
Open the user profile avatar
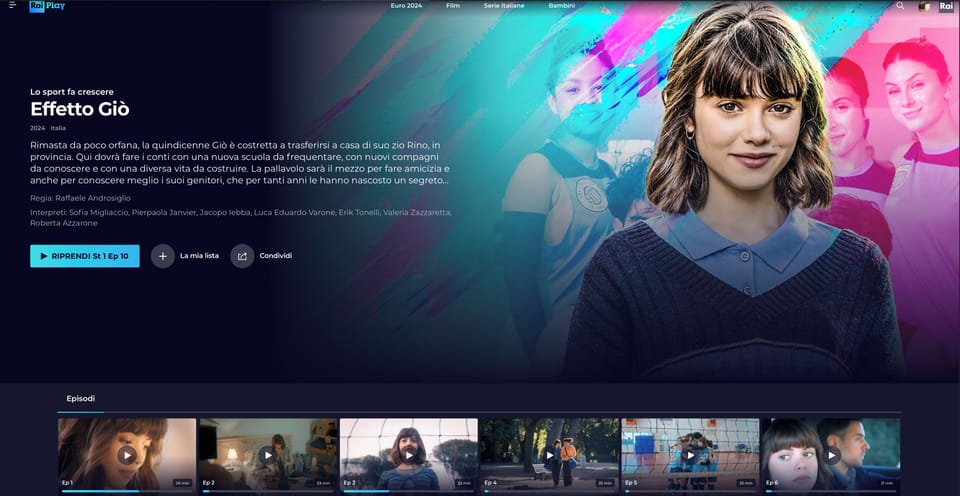coord(924,6)
